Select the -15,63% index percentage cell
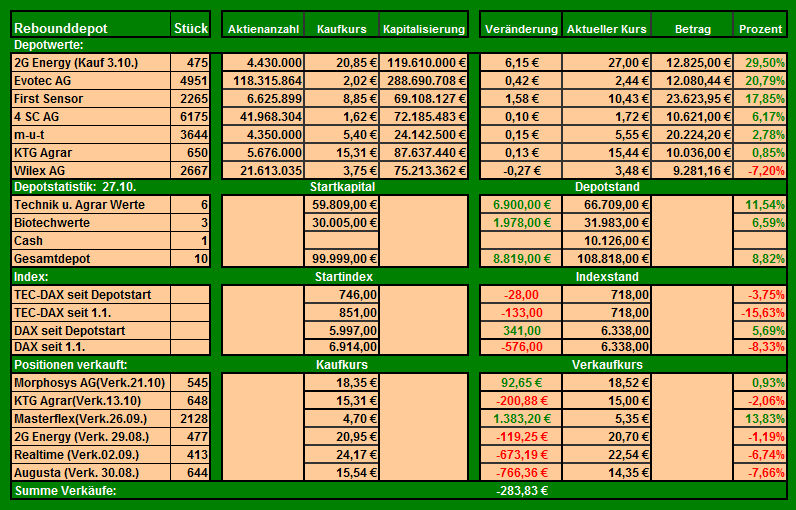Image resolution: width=796 pixels, height=510 pixels. click(x=760, y=313)
